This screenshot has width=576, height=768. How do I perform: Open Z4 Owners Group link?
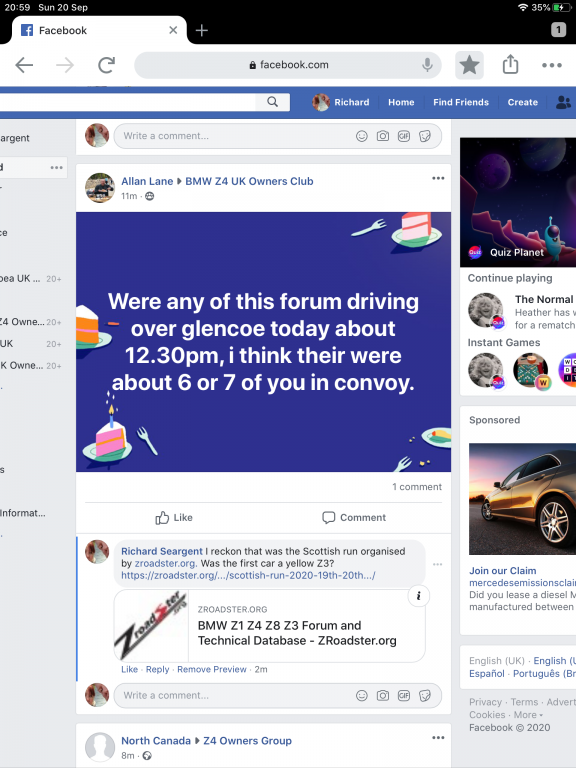(x=247, y=741)
